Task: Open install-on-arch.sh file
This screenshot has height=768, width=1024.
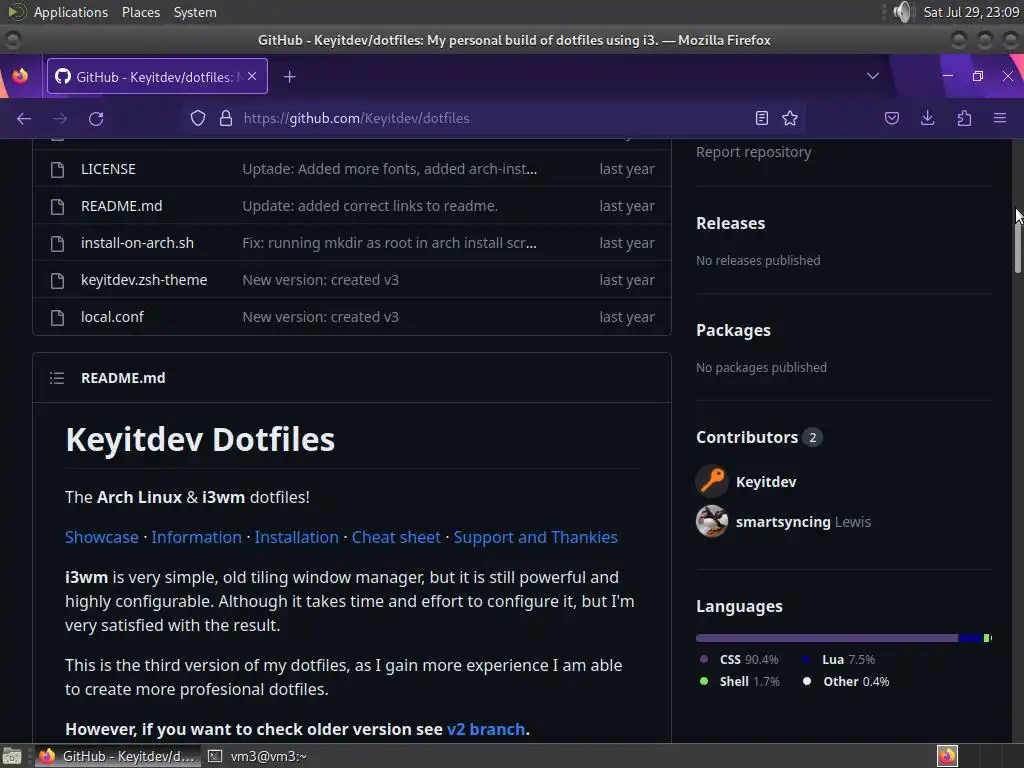Action: pos(137,243)
